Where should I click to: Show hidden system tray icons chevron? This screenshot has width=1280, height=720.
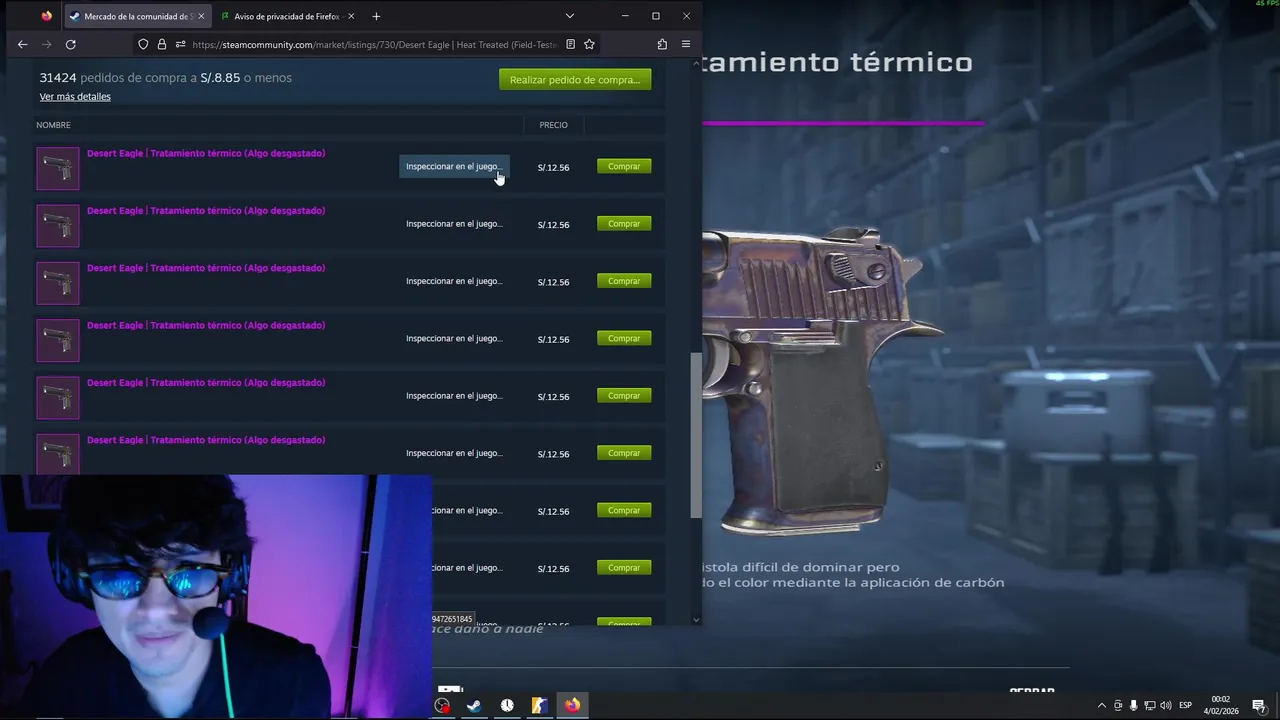click(1102, 705)
